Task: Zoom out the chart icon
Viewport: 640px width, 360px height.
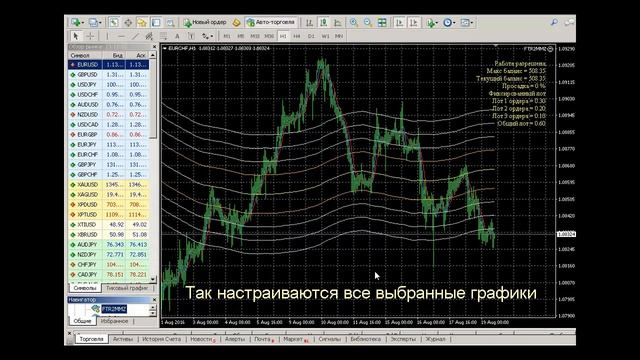Action: 368,22
